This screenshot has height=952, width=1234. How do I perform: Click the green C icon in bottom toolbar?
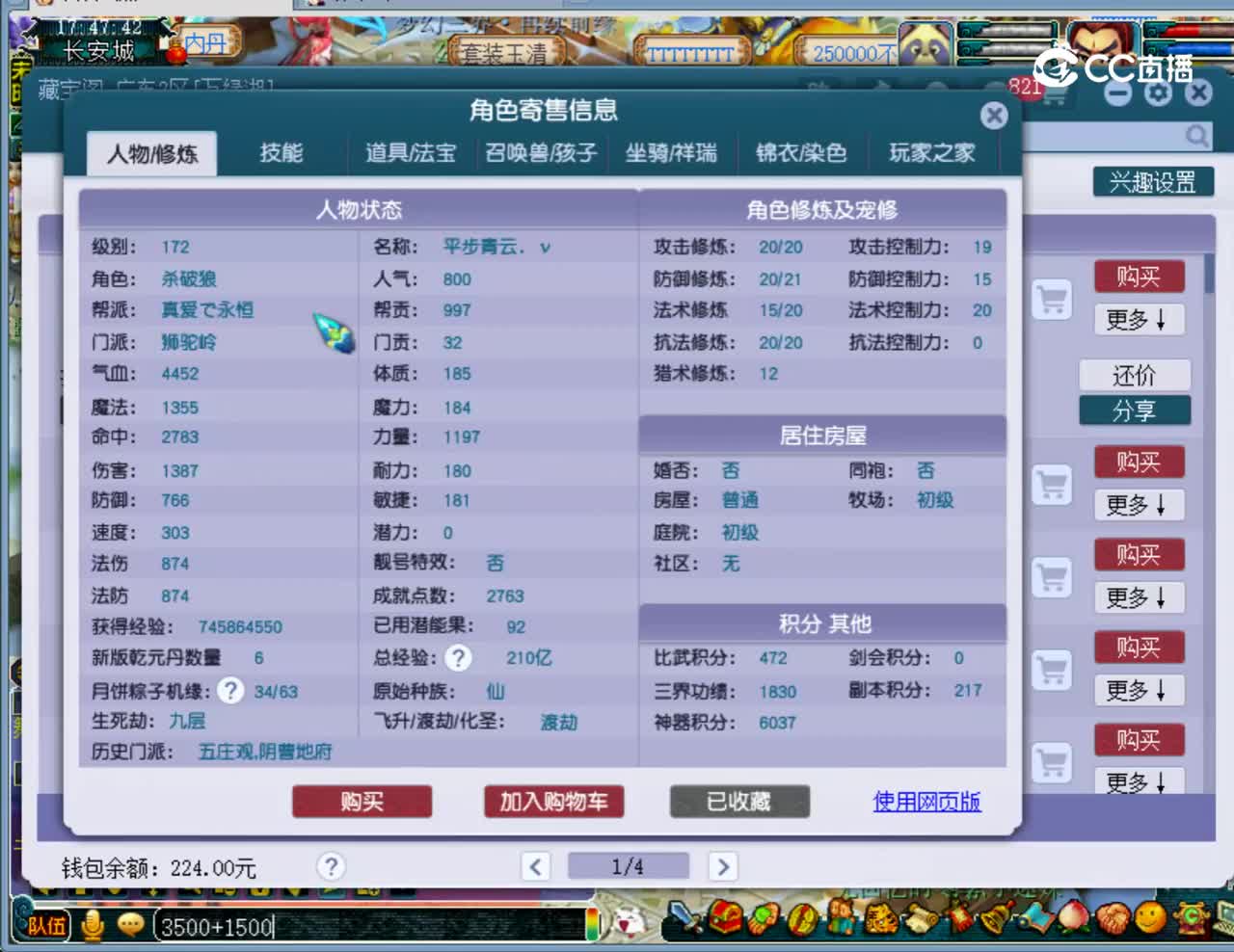click(x=1191, y=918)
